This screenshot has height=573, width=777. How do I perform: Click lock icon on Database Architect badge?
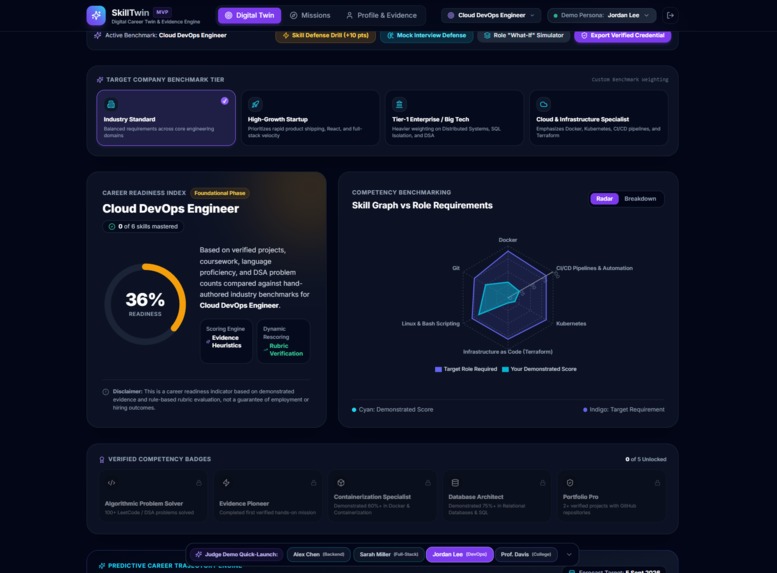[543, 483]
